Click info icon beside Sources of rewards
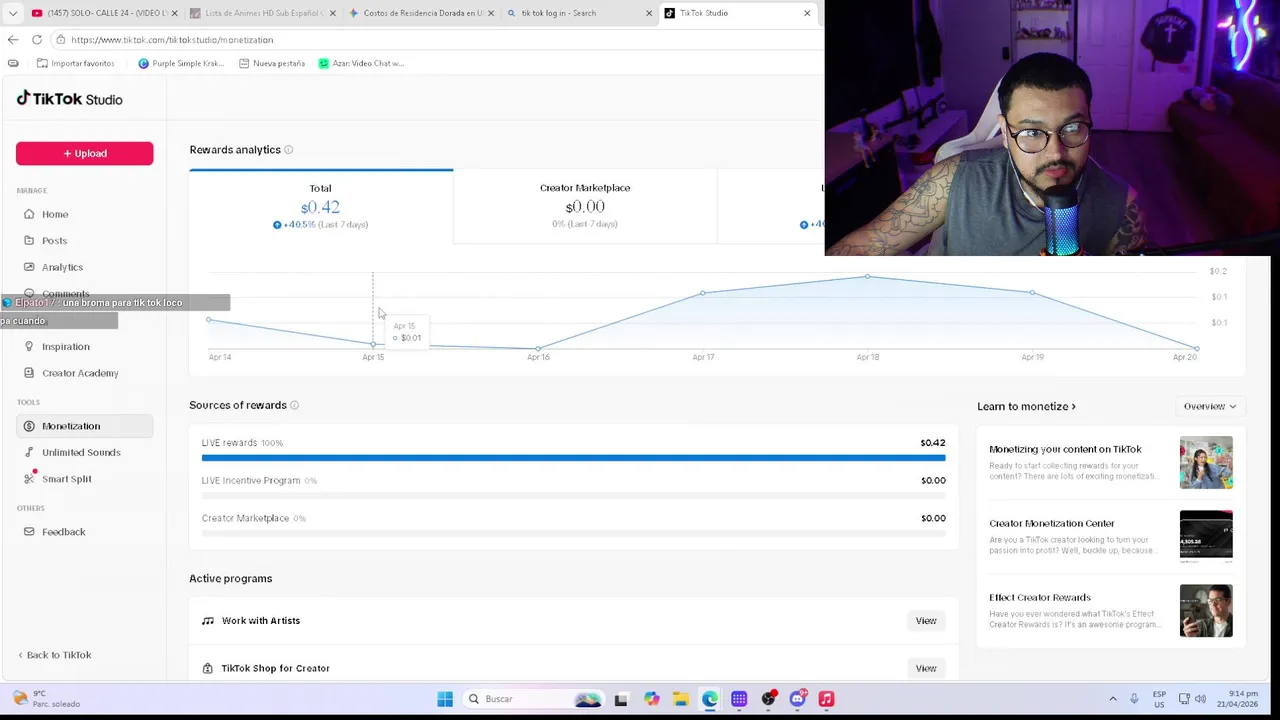1280x720 pixels. (x=294, y=405)
